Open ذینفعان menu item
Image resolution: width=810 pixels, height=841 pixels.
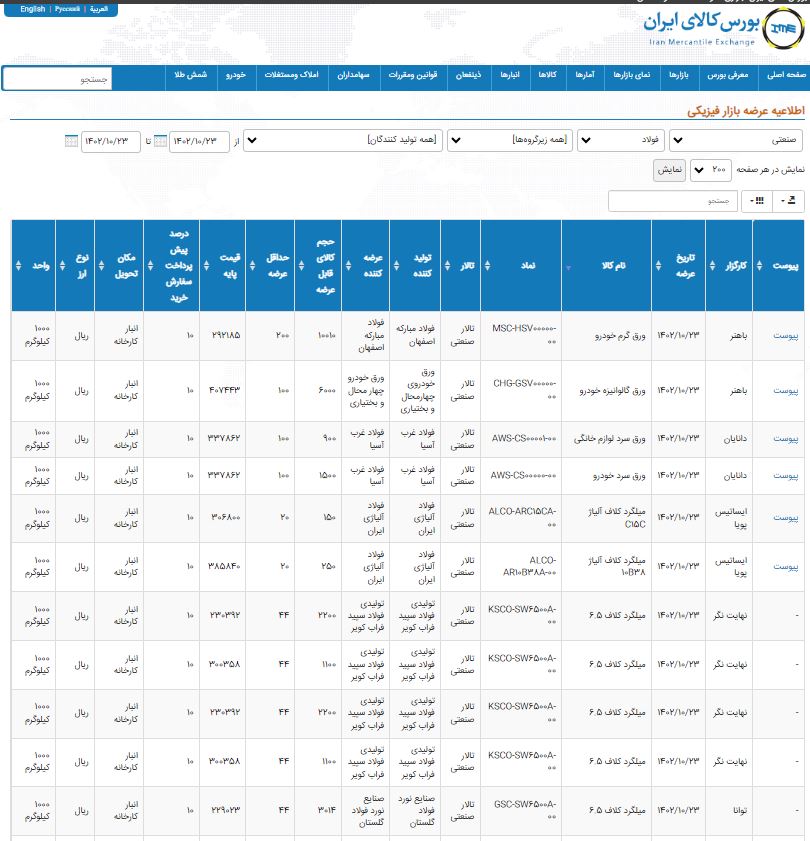coord(468,75)
